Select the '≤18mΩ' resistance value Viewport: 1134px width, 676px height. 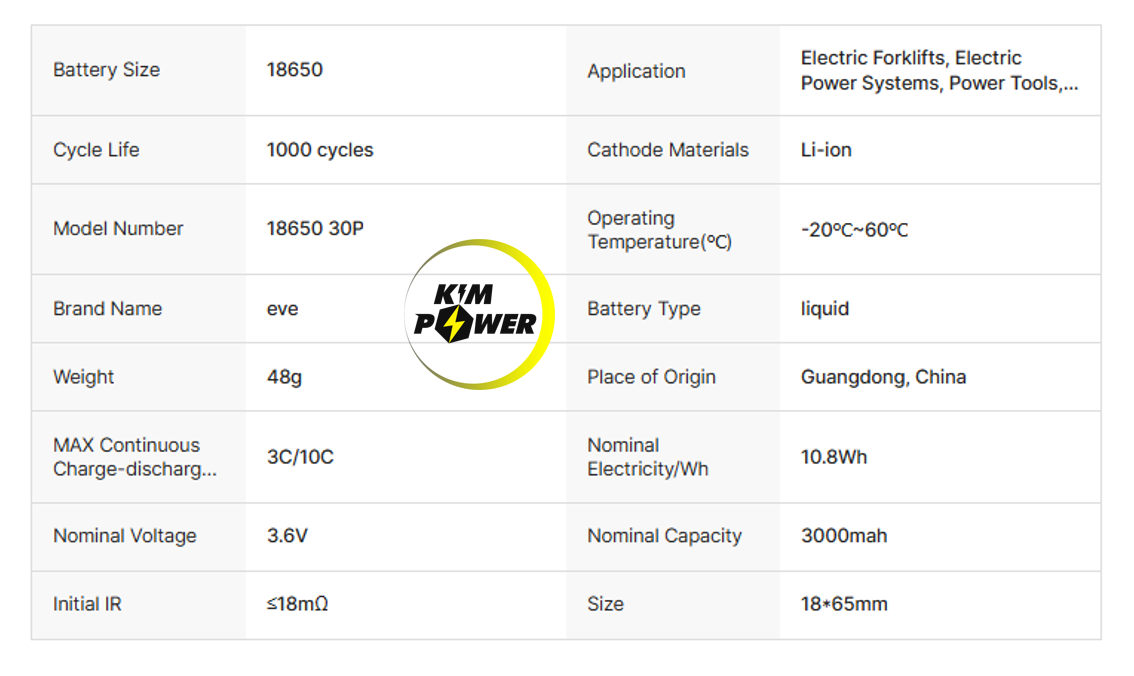tap(297, 604)
